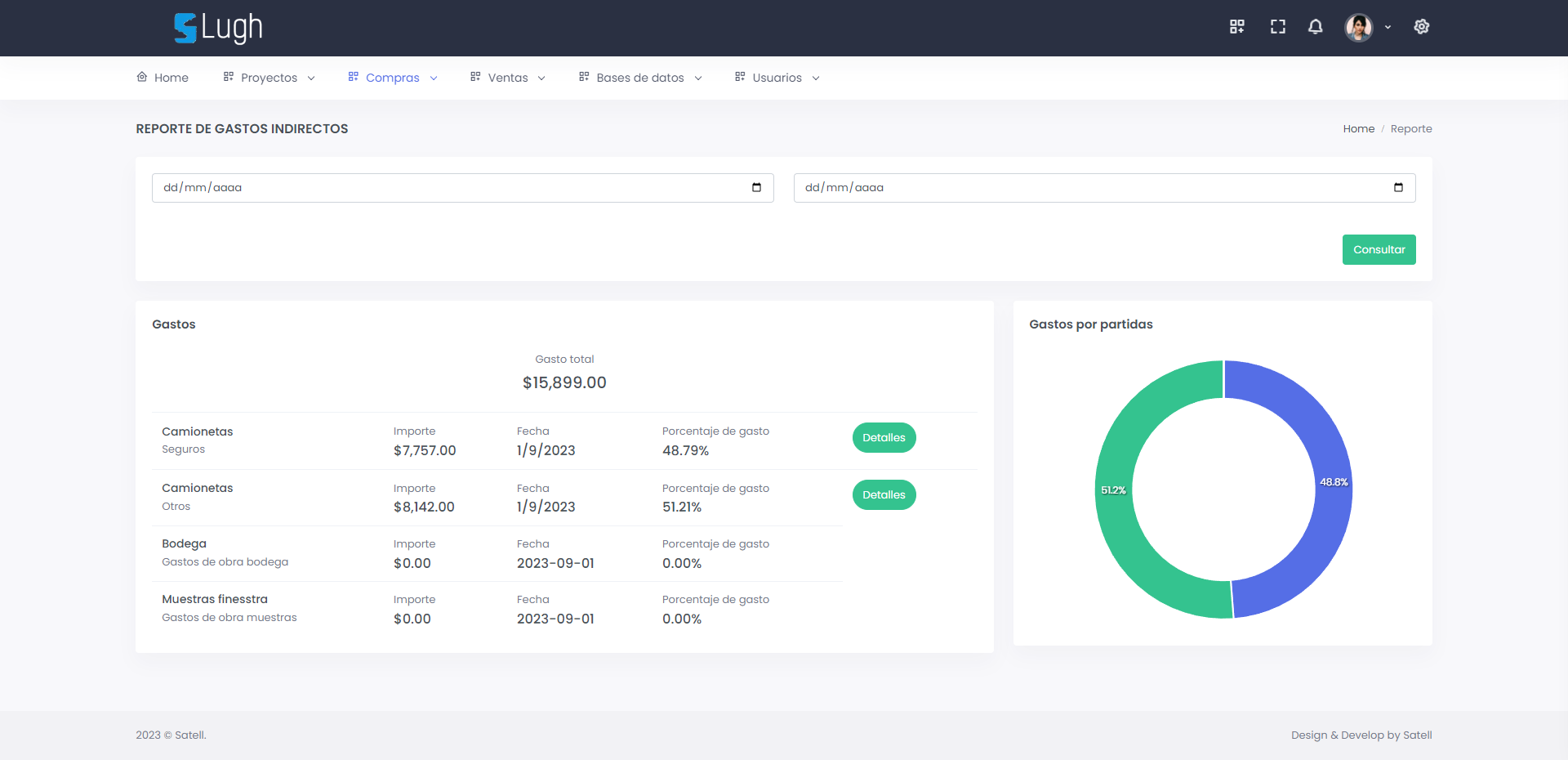Go to the Home menu item

[163, 78]
